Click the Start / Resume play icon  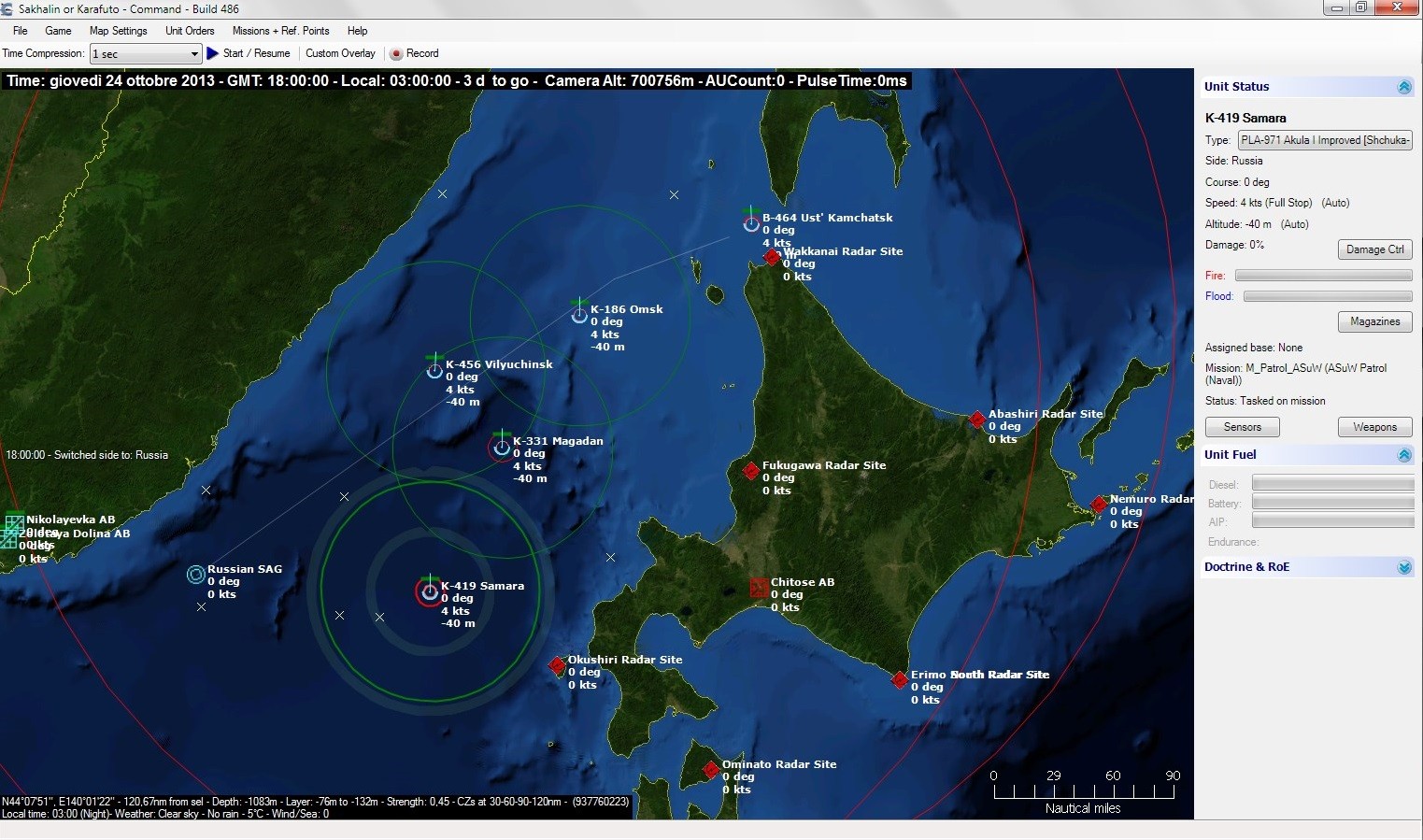click(212, 53)
